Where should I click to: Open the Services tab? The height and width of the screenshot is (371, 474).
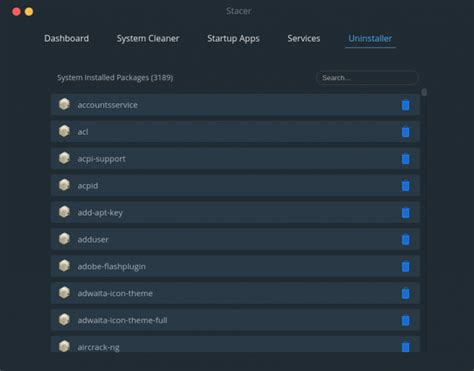(304, 39)
